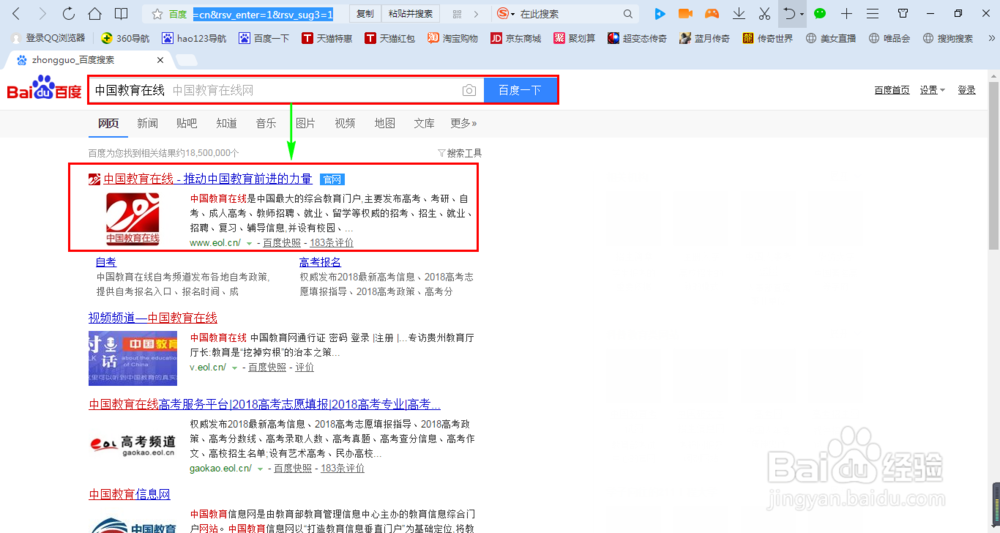Open the reading mode book icon
The image size is (1000, 533).
(x=121, y=13)
